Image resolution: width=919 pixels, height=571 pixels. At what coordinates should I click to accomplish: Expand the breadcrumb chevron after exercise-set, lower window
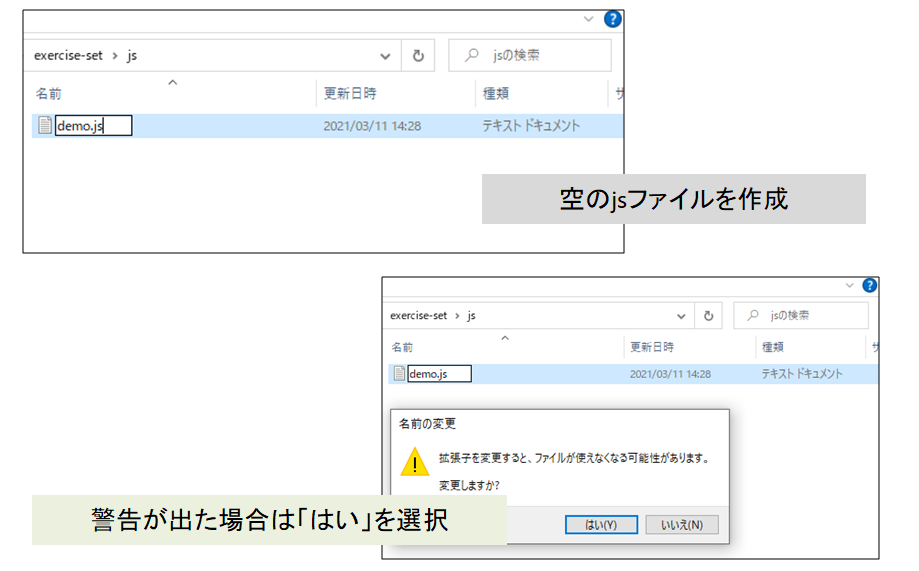point(457,316)
